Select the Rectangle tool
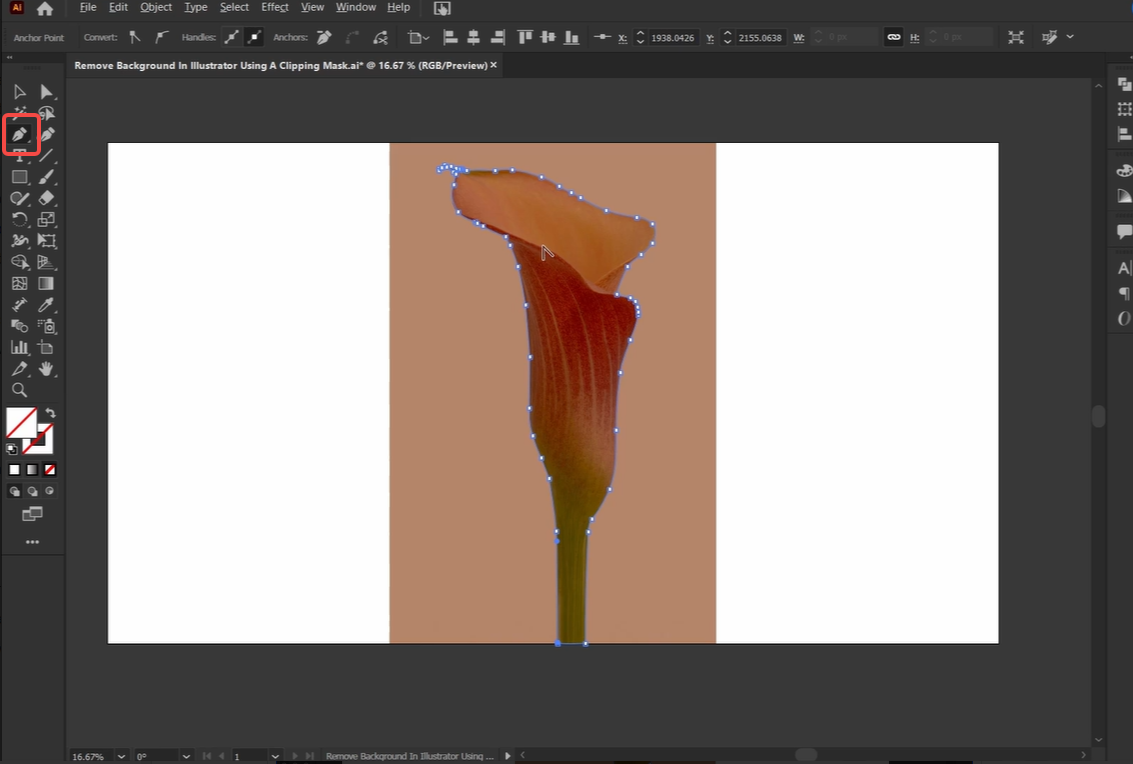The width and height of the screenshot is (1133, 764). [18, 177]
